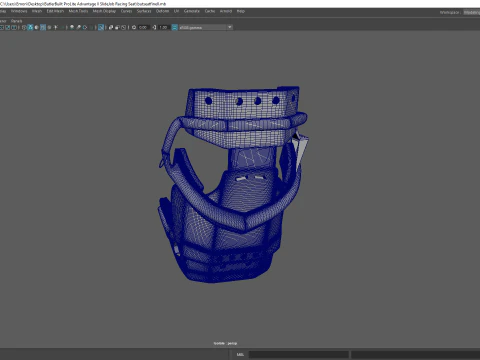Click the exposure value field 0.00
This screenshot has height=360, width=480.
click(x=143, y=27)
